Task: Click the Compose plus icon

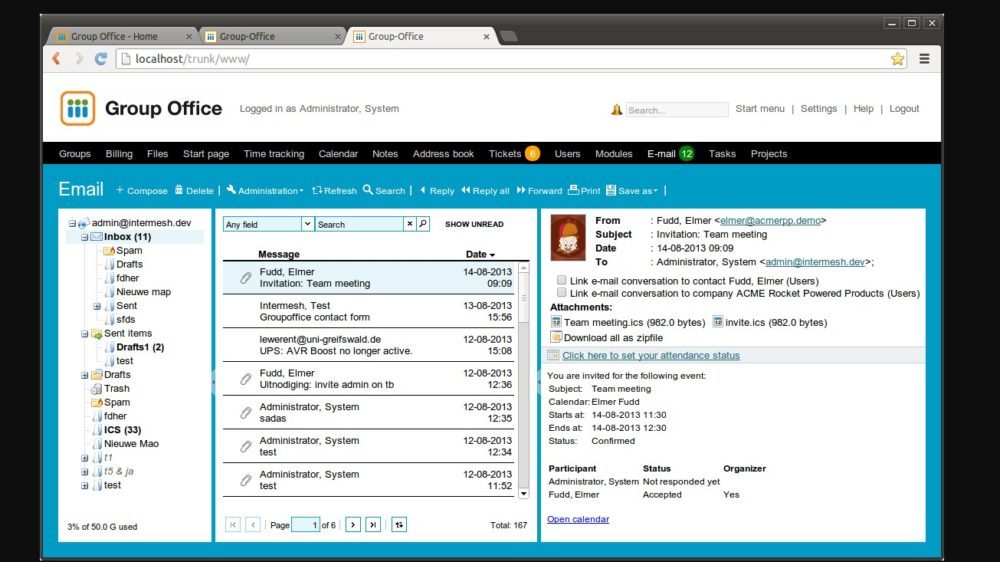Action: pos(120,190)
